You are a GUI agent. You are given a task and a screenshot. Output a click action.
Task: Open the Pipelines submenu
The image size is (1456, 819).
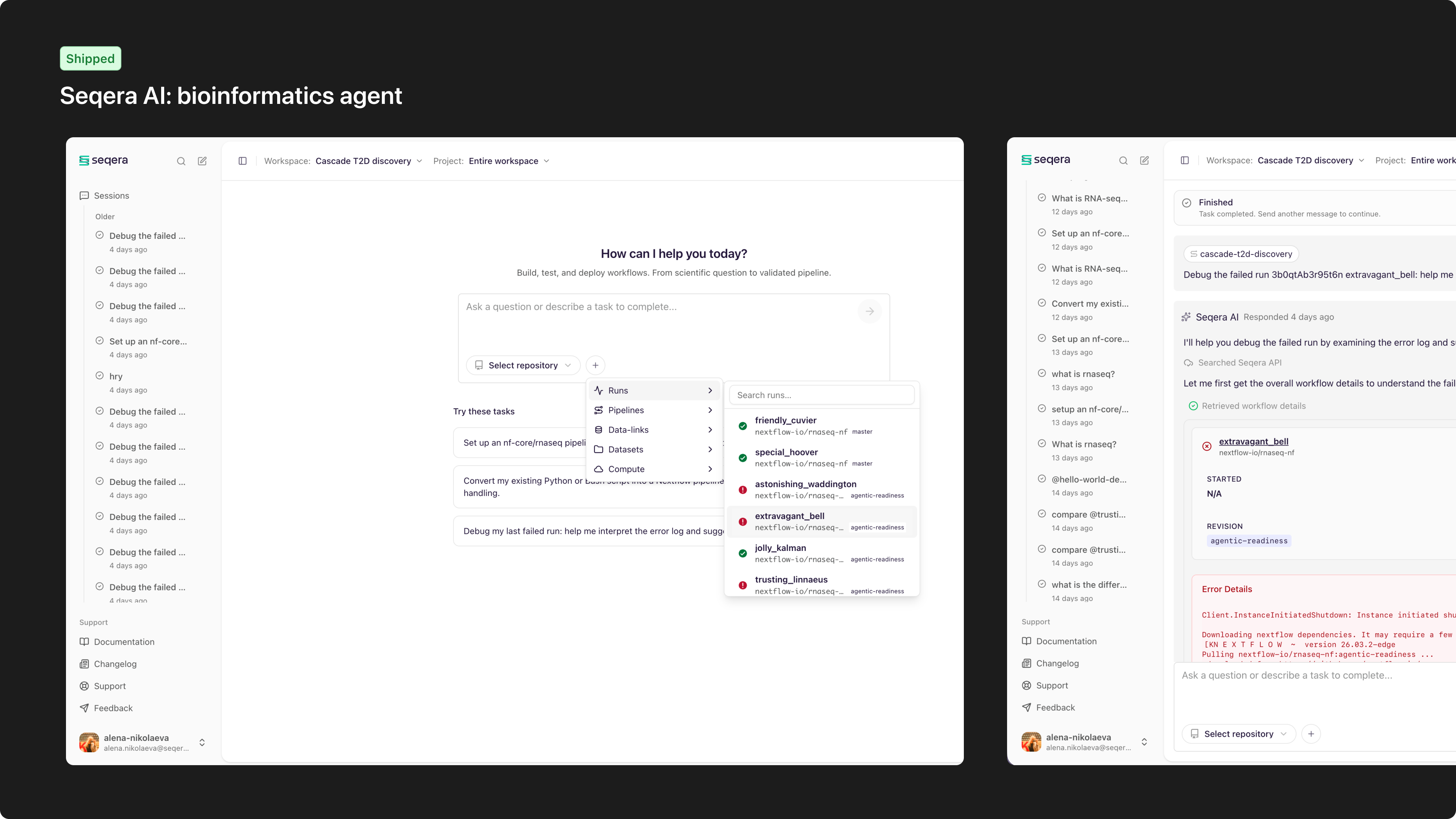pyautogui.click(x=626, y=410)
